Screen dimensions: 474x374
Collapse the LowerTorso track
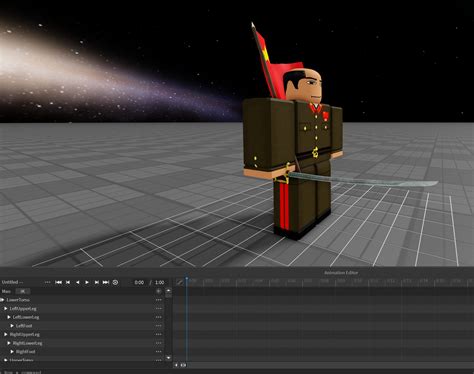click(2, 300)
